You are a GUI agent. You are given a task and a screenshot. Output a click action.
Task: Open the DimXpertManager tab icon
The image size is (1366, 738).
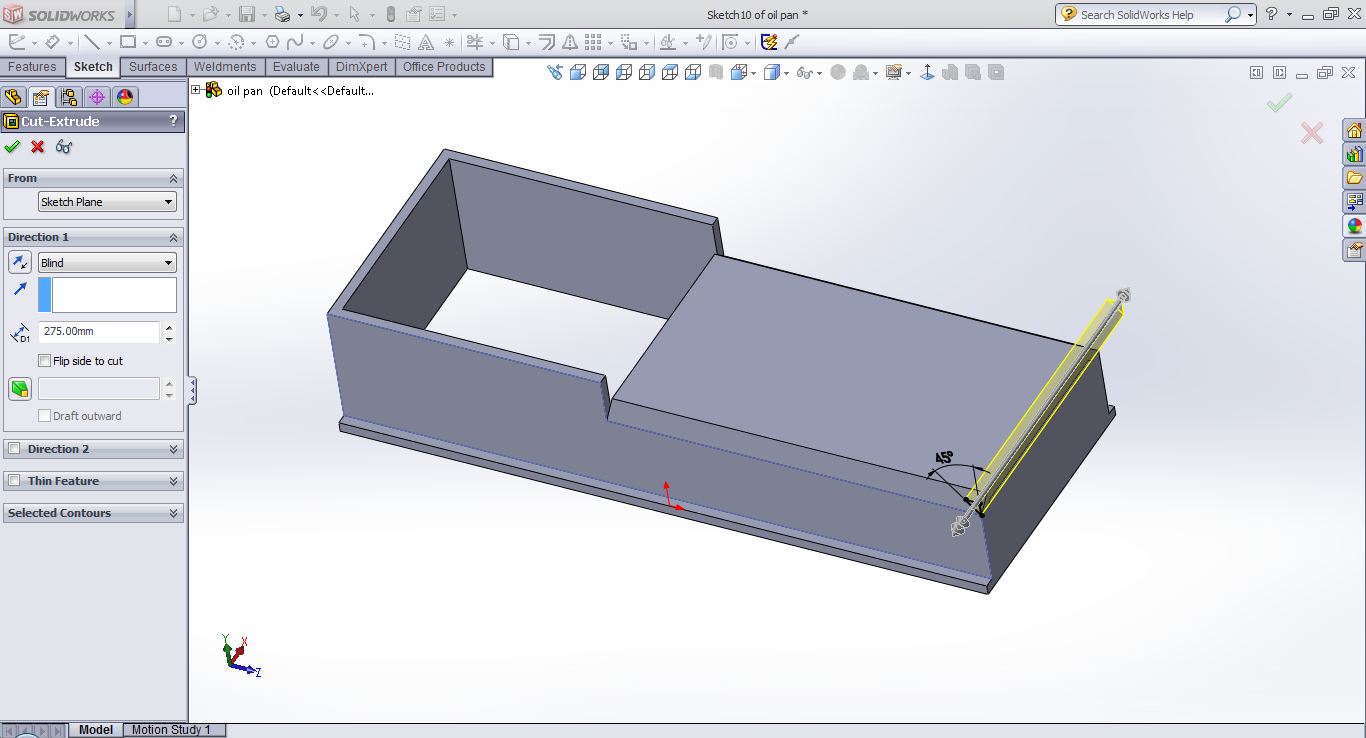[x=97, y=97]
